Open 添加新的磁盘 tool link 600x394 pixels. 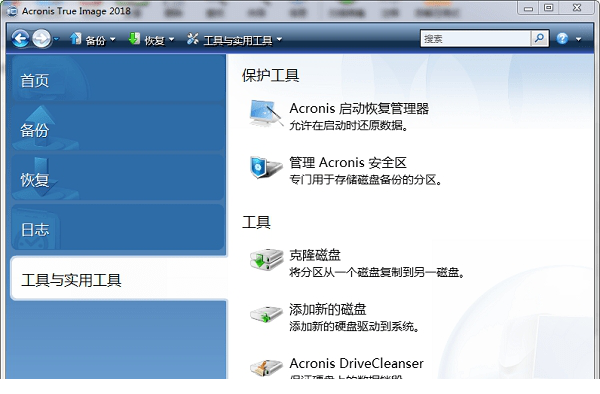[x=328, y=309]
